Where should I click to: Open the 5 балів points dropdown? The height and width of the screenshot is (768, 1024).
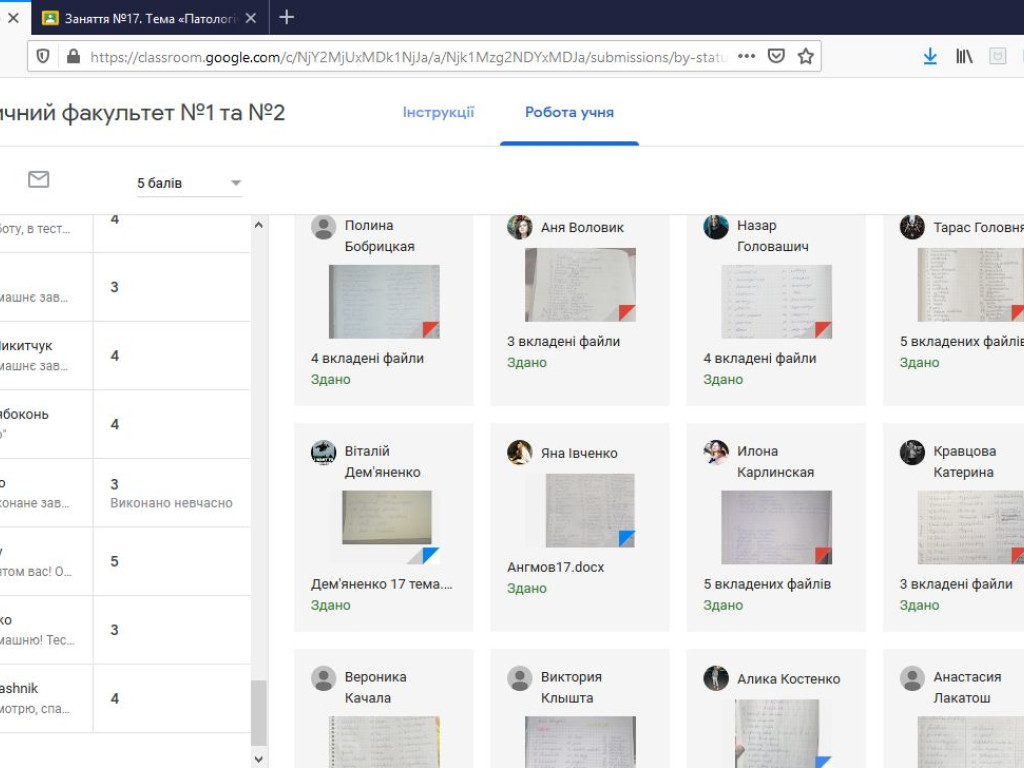(189, 183)
